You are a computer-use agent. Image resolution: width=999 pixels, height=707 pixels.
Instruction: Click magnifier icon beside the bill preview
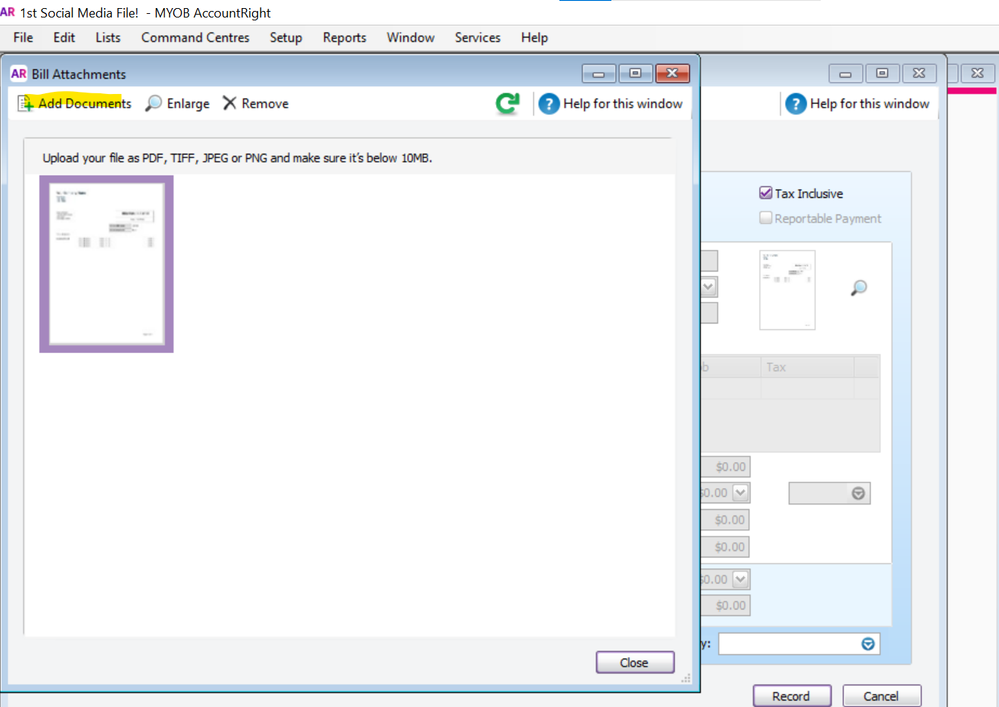(x=858, y=288)
